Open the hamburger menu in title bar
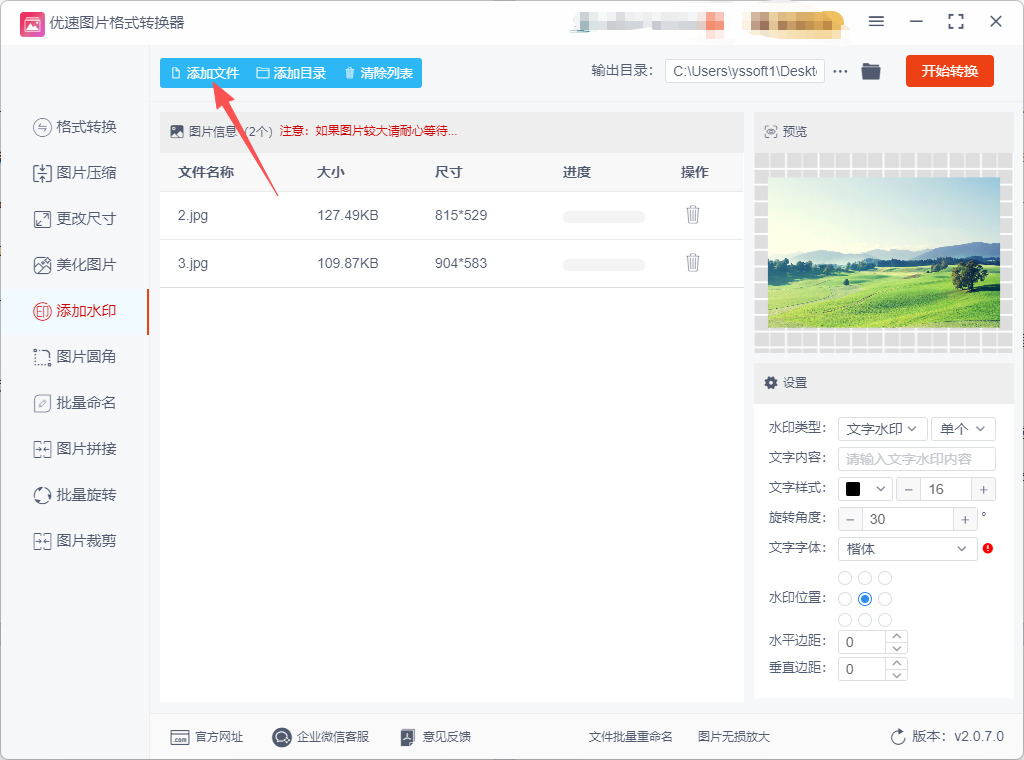Image resolution: width=1024 pixels, height=760 pixels. 876,22
